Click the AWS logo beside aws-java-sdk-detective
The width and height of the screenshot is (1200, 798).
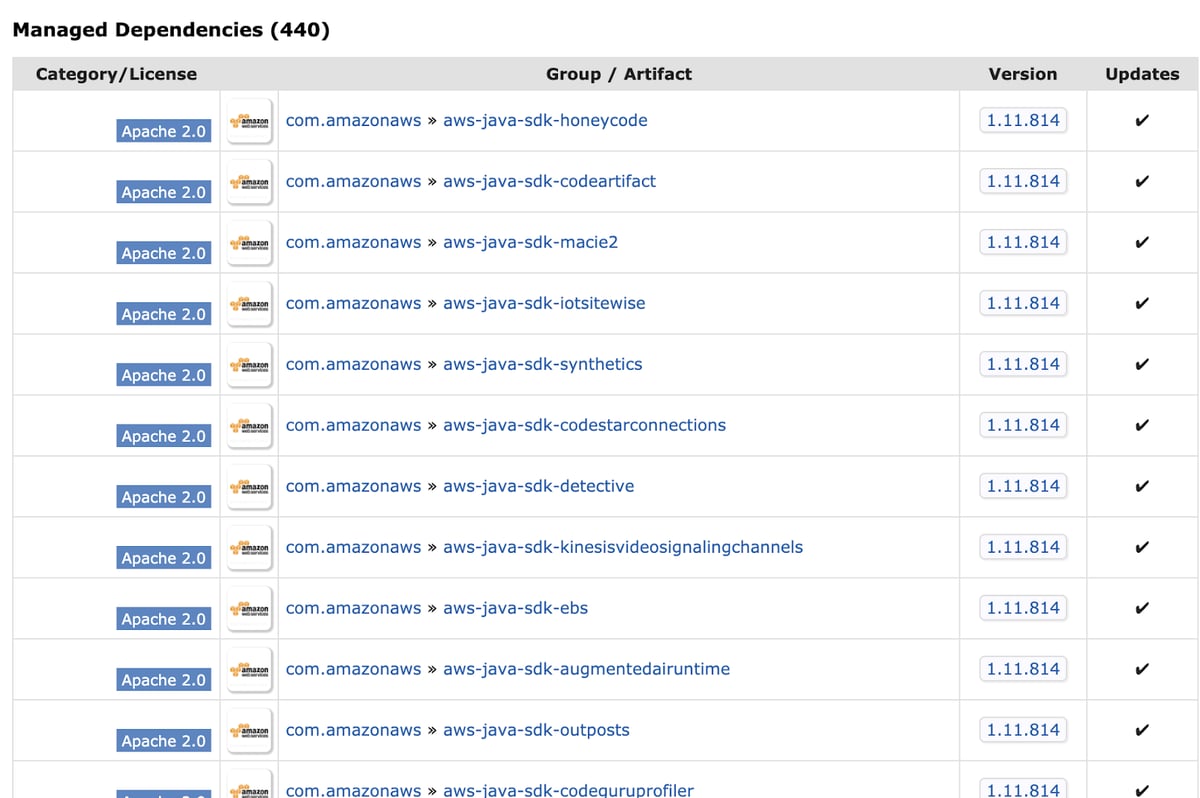[249, 486]
